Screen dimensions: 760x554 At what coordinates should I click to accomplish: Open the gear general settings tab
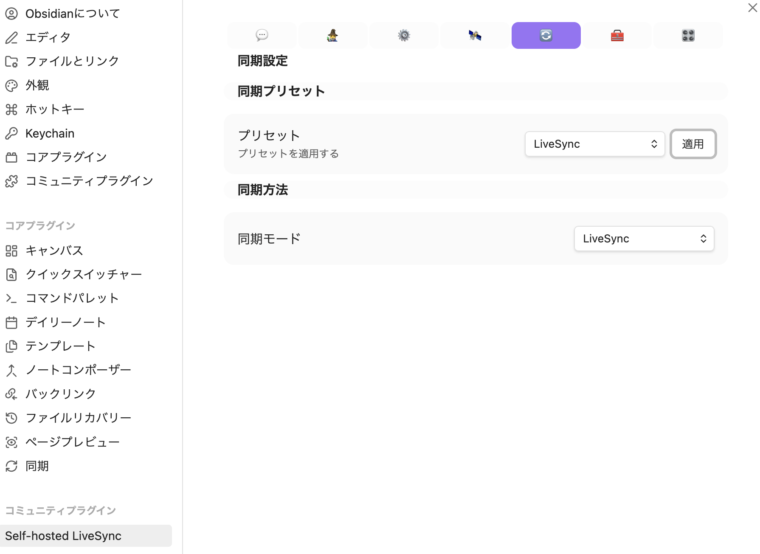tap(404, 35)
